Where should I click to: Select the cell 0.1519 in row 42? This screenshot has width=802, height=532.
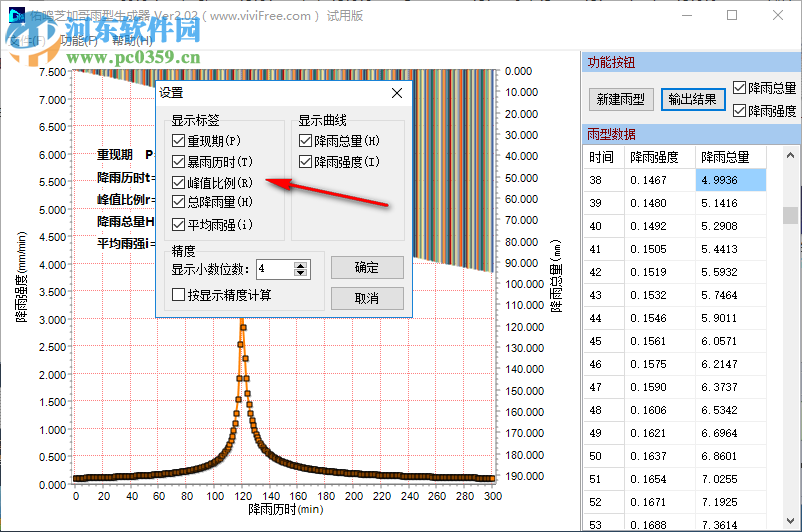pyautogui.click(x=659, y=272)
